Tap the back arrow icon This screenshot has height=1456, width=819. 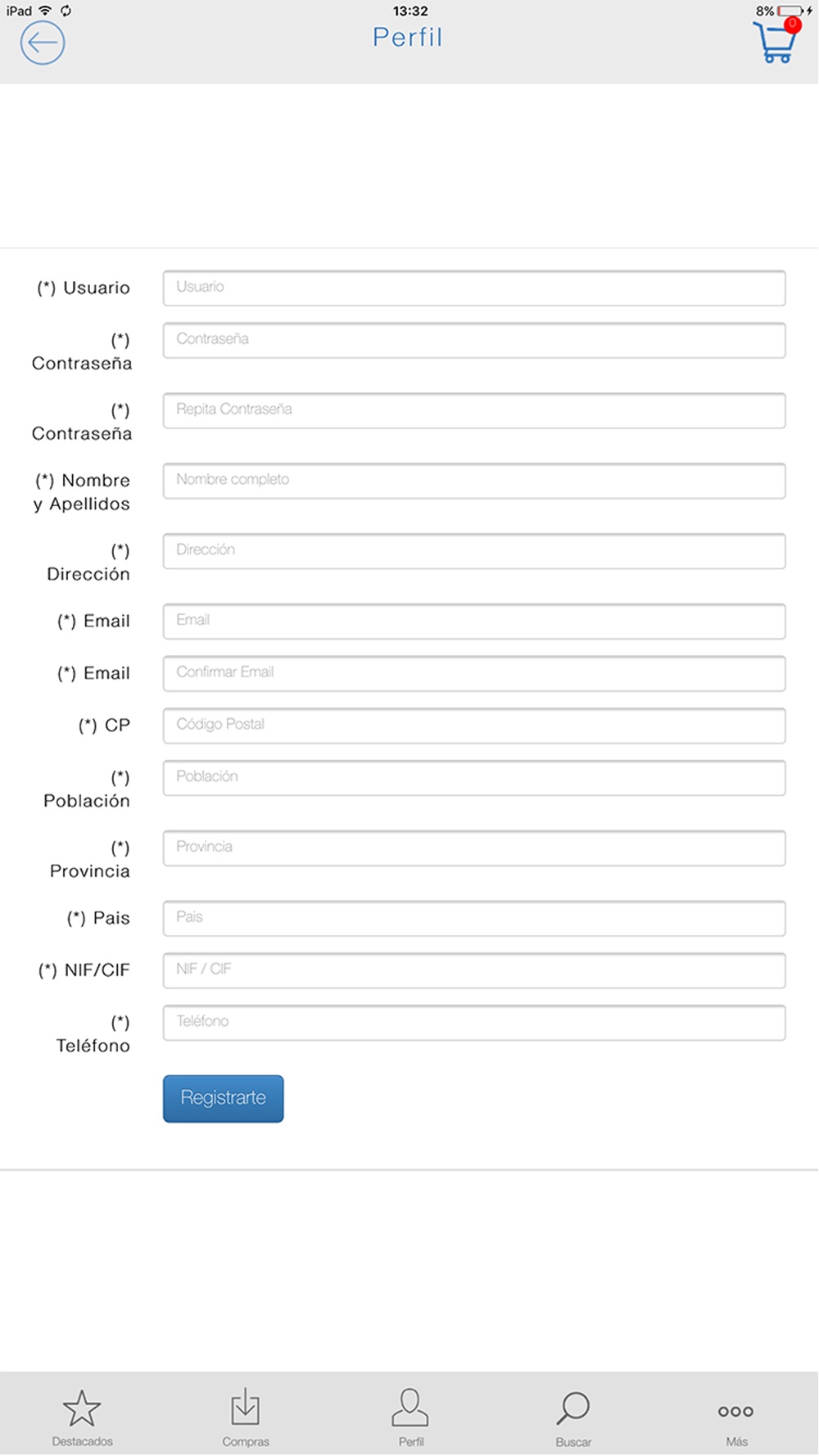click(x=43, y=43)
